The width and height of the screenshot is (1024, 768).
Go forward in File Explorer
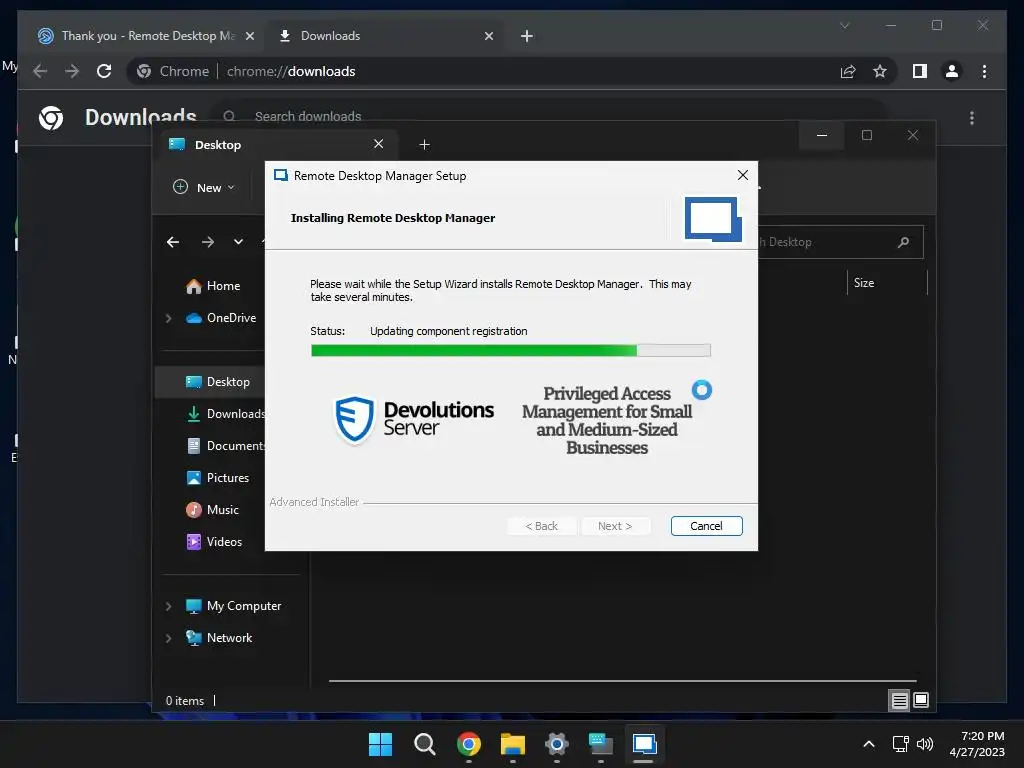pos(208,242)
